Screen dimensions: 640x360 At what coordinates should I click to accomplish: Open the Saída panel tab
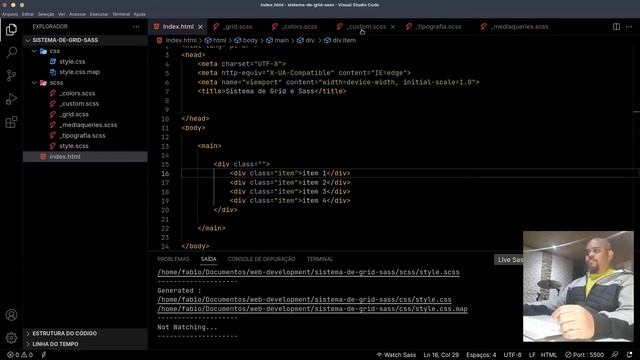click(208, 259)
